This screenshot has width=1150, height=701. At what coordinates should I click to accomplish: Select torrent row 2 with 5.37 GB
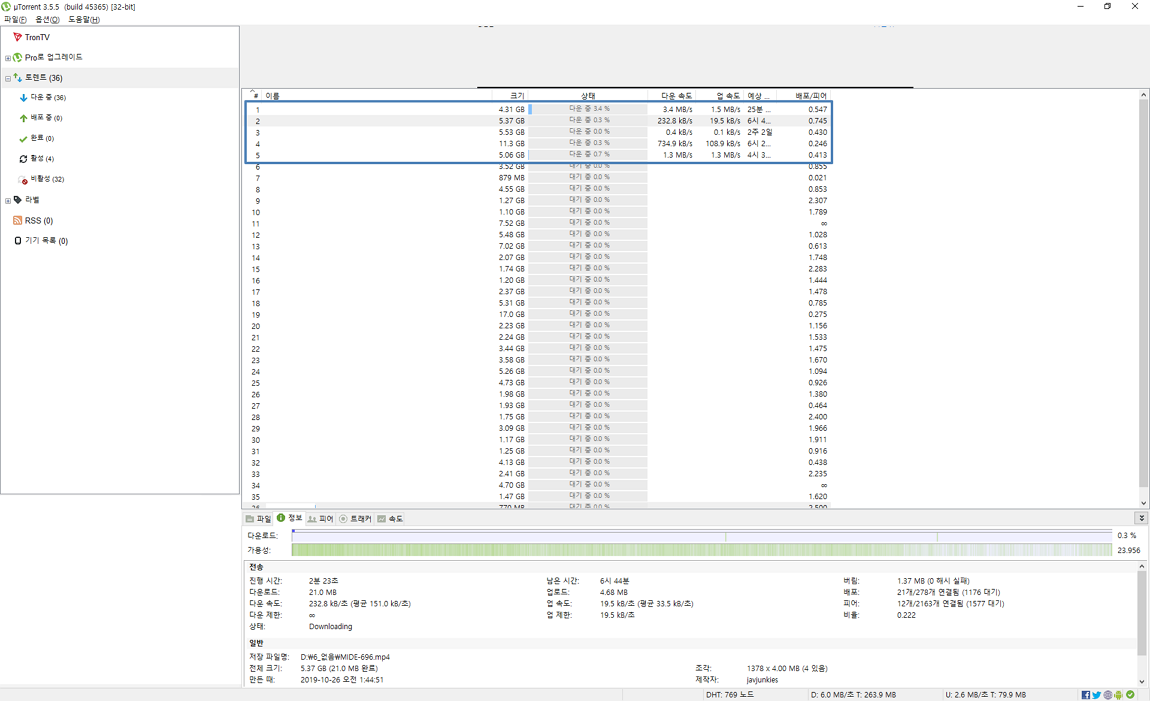tap(538, 121)
